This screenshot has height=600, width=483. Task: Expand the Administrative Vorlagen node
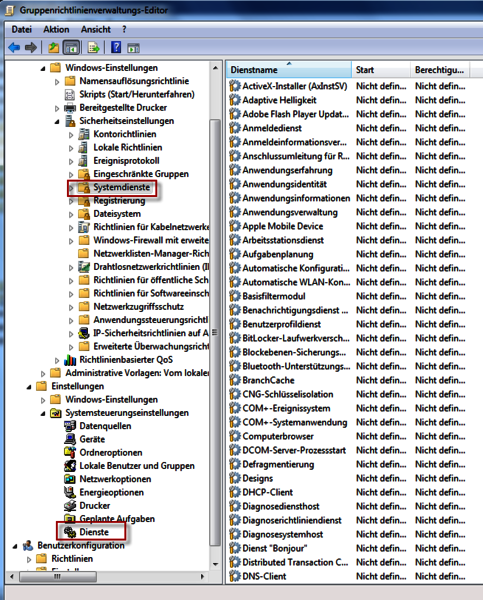pos(43,373)
